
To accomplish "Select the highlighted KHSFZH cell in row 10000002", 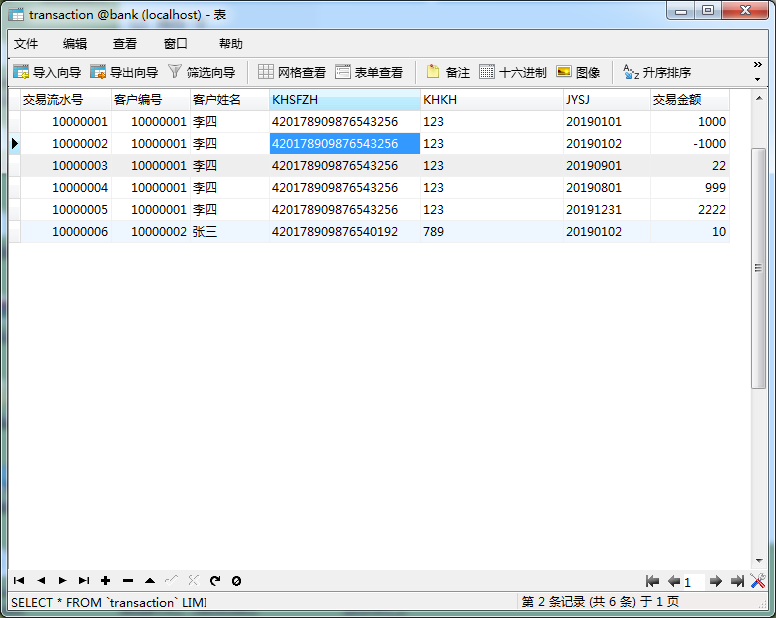I will coord(345,143).
